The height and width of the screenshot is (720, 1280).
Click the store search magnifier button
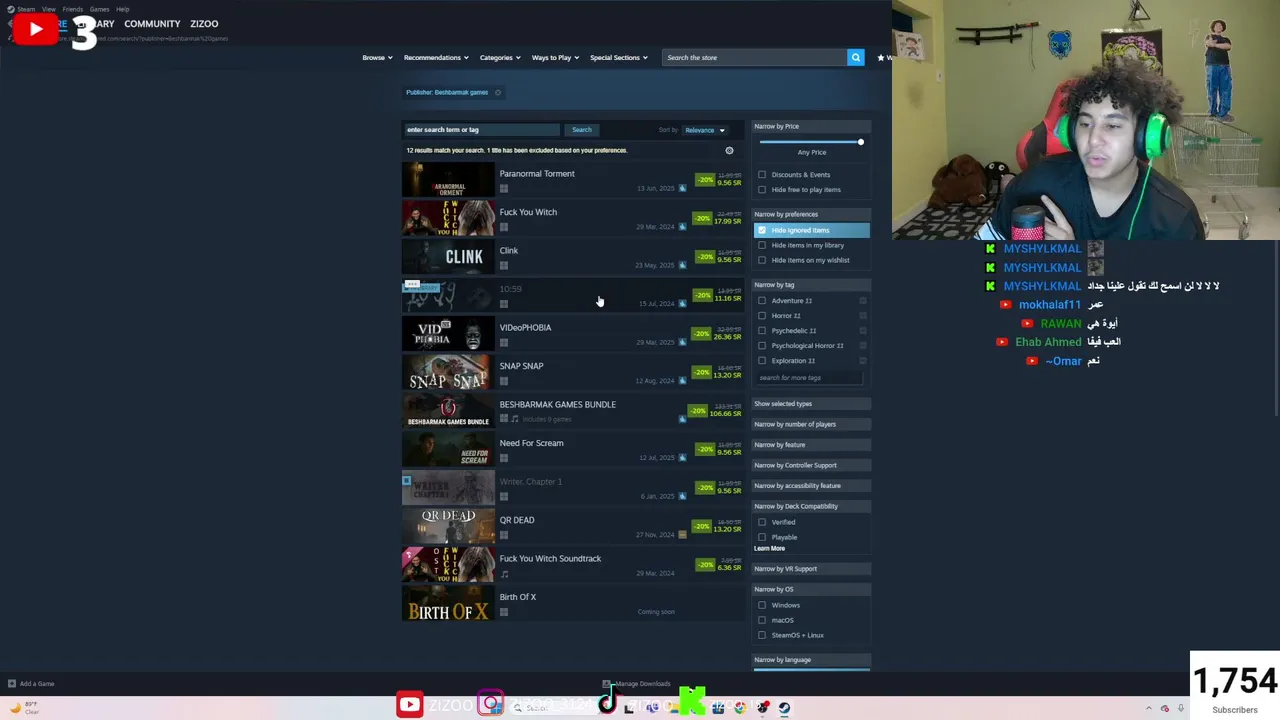[855, 57]
